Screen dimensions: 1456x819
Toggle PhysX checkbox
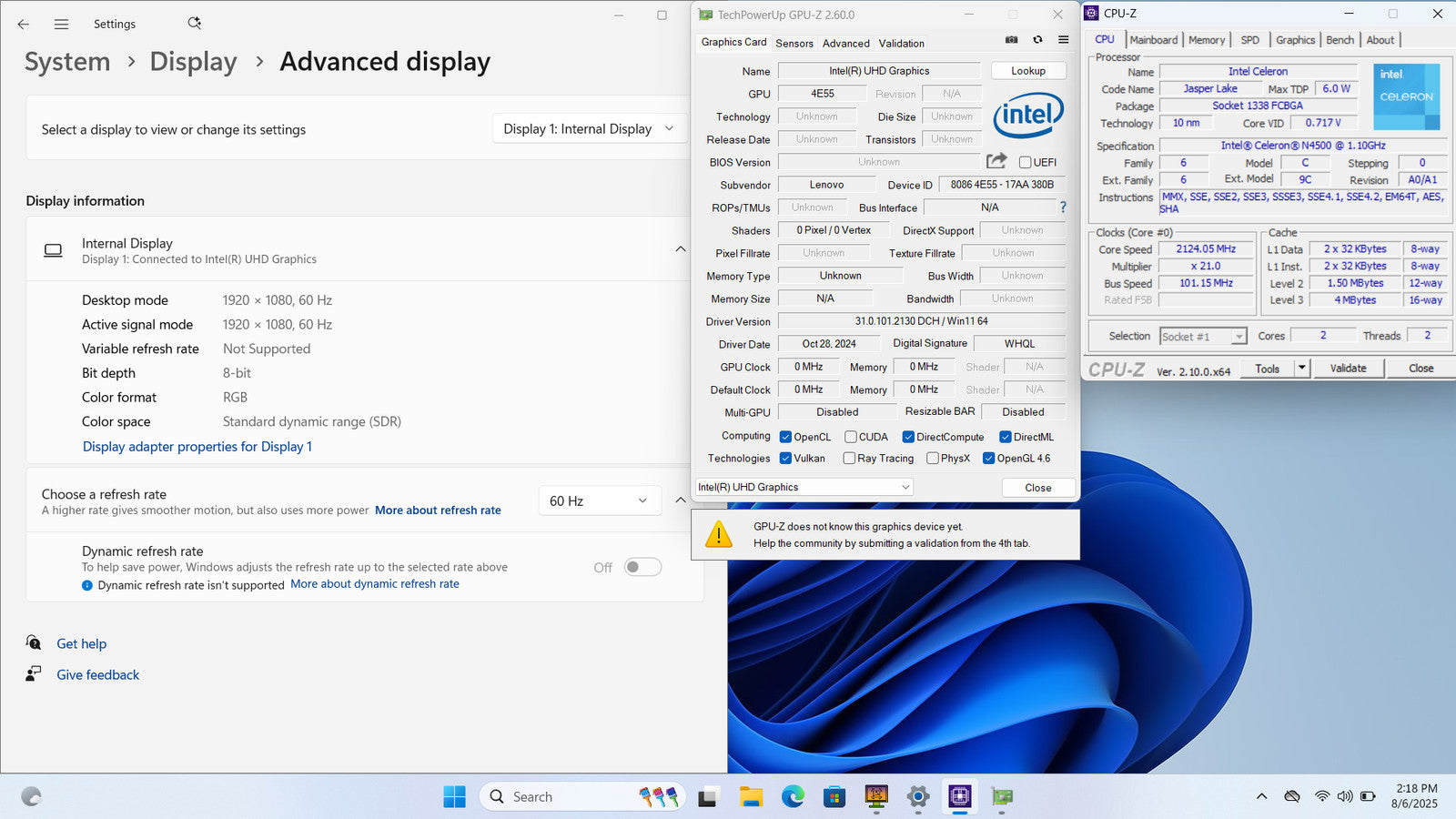pos(933,459)
